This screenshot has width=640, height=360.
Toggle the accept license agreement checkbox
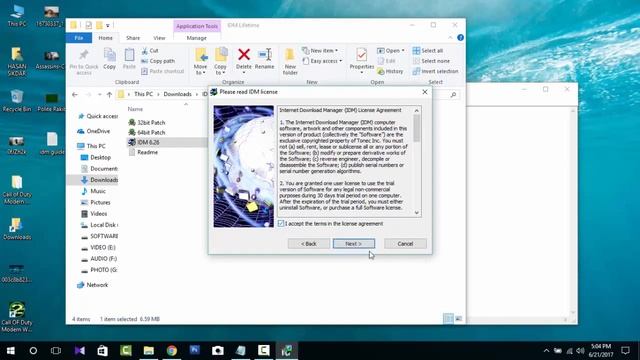pyautogui.click(x=281, y=224)
